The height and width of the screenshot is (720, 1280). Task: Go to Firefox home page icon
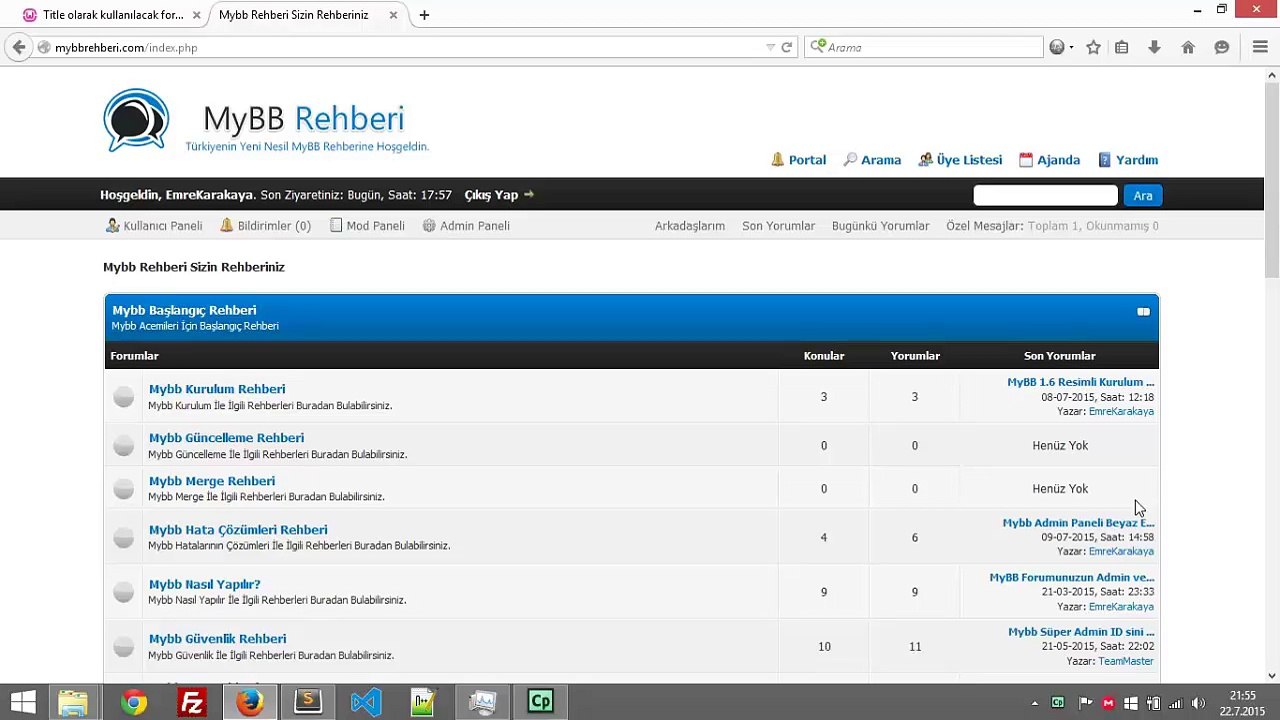tap(1188, 47)
